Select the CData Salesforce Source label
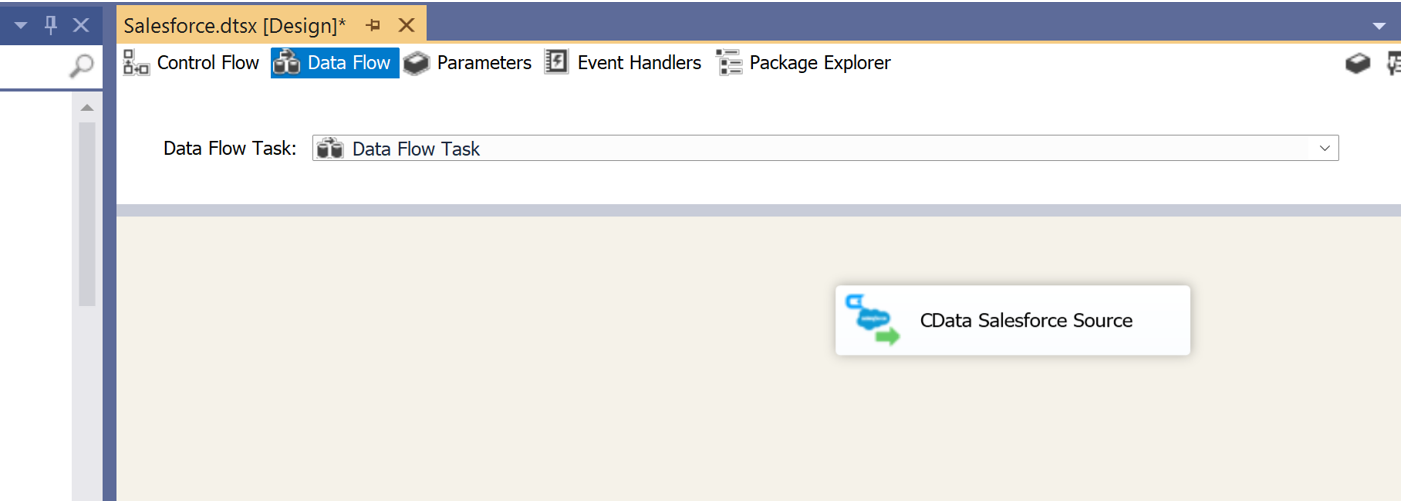The width and height of the screenshot is (1401, 501). click(x=1026, y=321)
